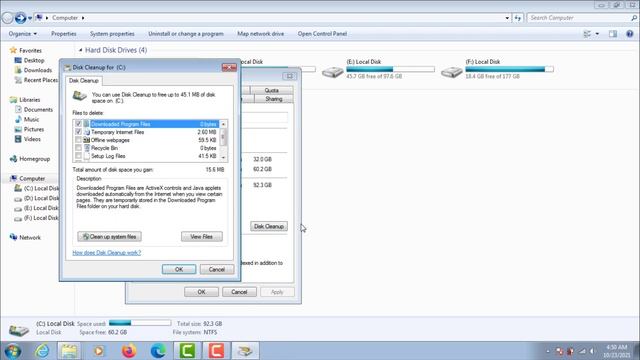Click Uninstall or change a program

pos(186,34)
